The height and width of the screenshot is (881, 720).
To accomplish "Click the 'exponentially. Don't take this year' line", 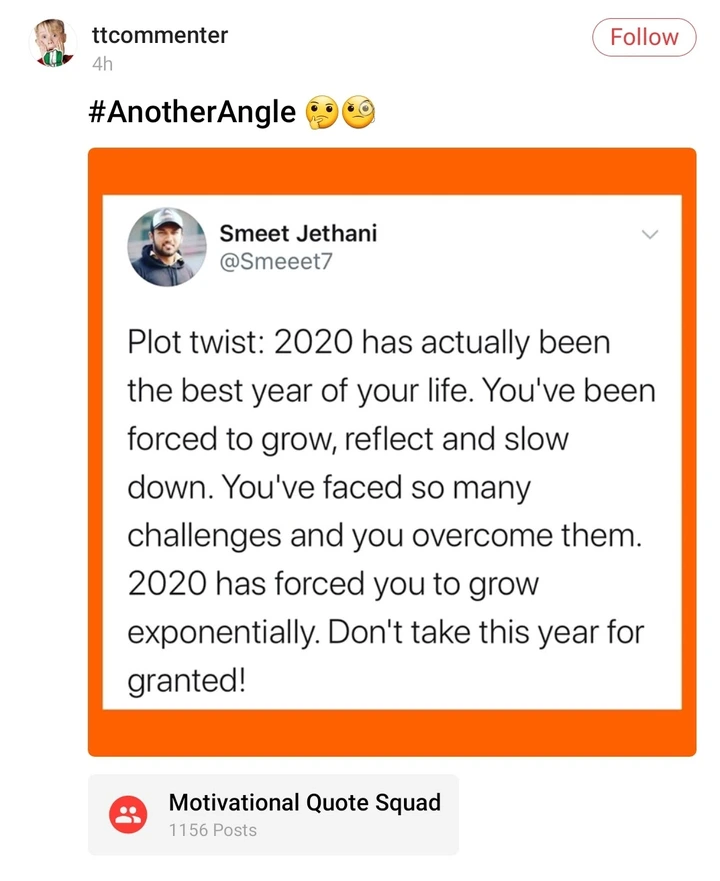I will point(385,632).
